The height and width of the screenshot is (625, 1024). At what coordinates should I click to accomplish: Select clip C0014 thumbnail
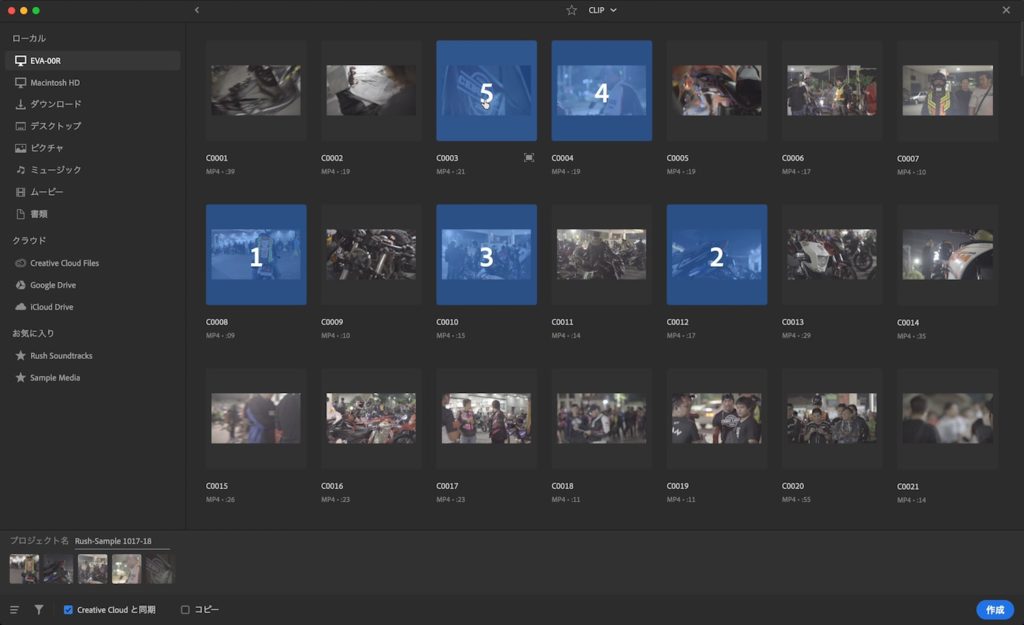tap(948, 255)
